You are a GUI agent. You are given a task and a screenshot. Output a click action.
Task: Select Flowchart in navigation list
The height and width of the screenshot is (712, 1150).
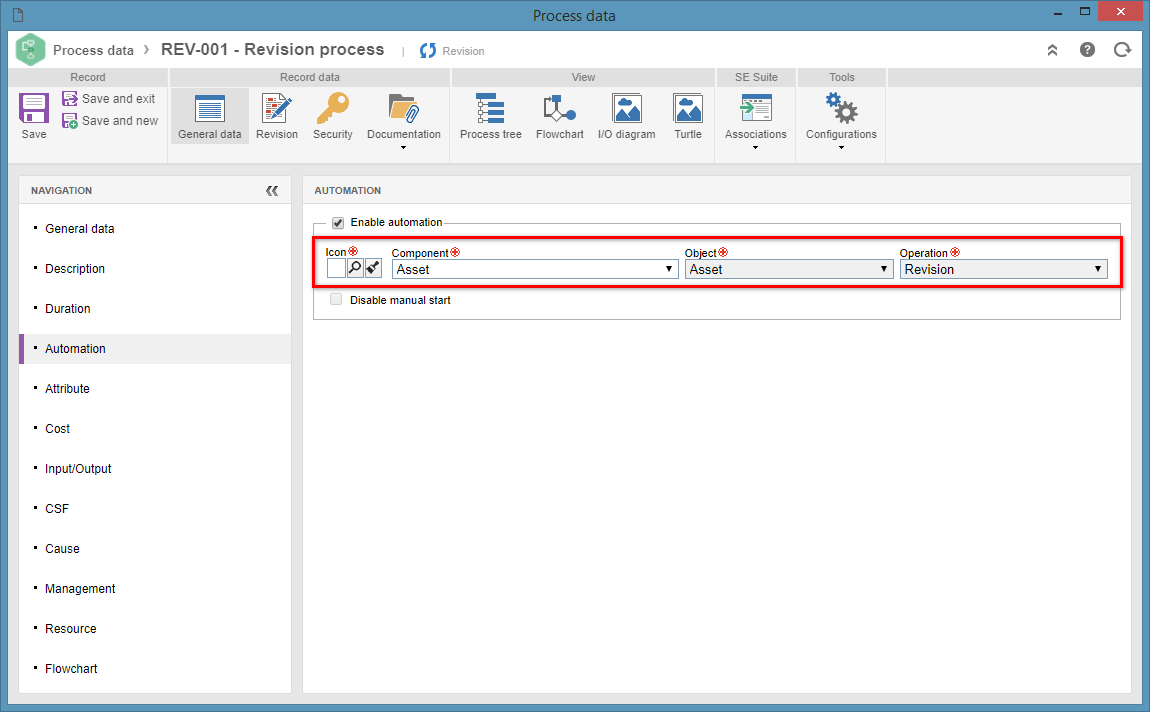coord(70,669)
